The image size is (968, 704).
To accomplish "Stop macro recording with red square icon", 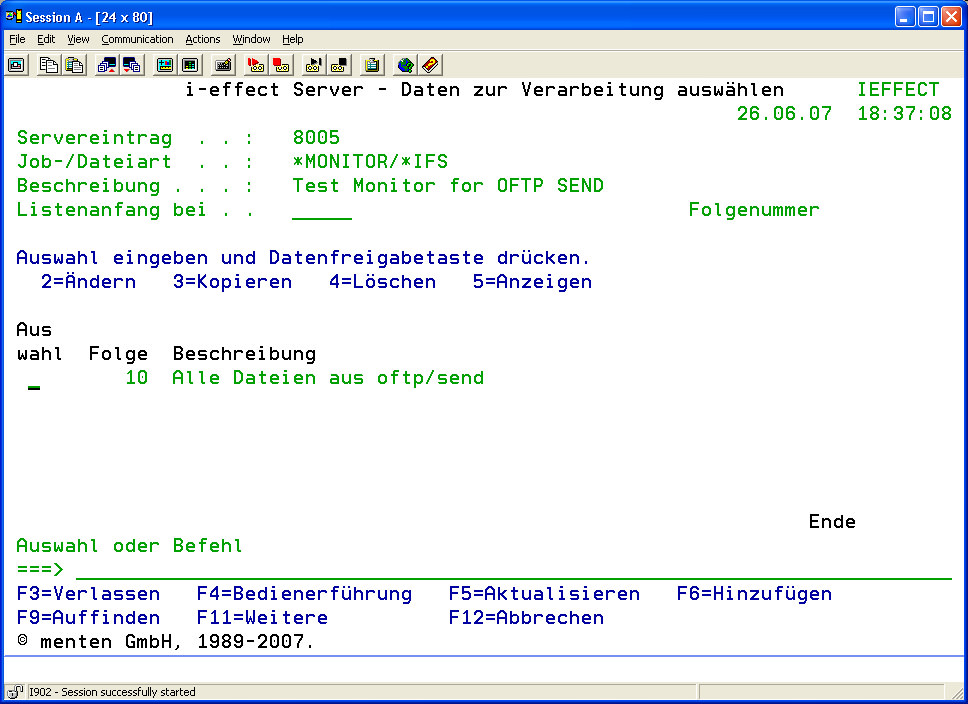I will click(281, 65).
